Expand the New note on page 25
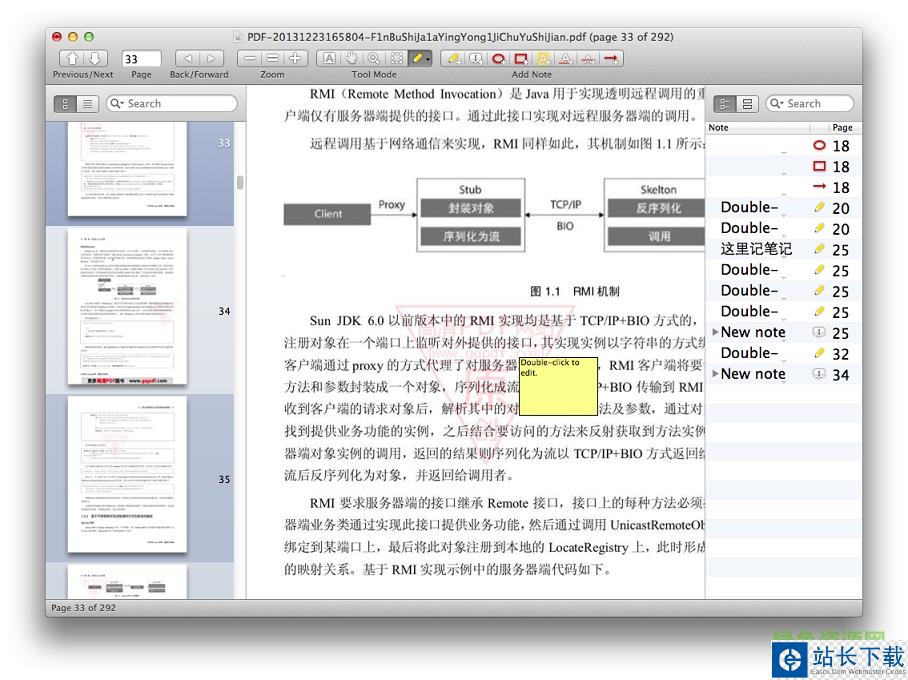This screenshot has height=680, width=908. [x=715, y=333]
